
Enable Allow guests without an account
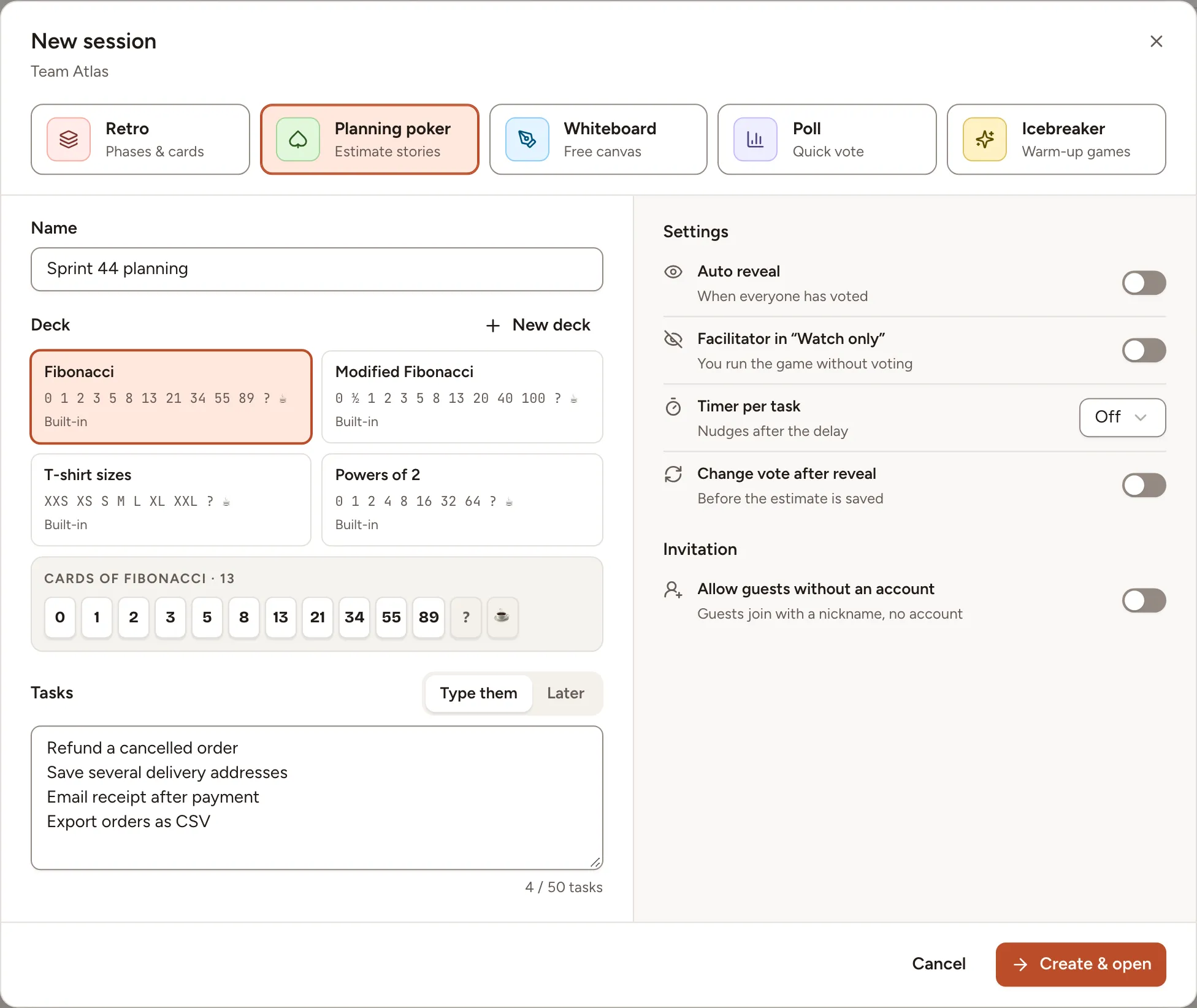pyautogui.click(x=1144, y=601)
